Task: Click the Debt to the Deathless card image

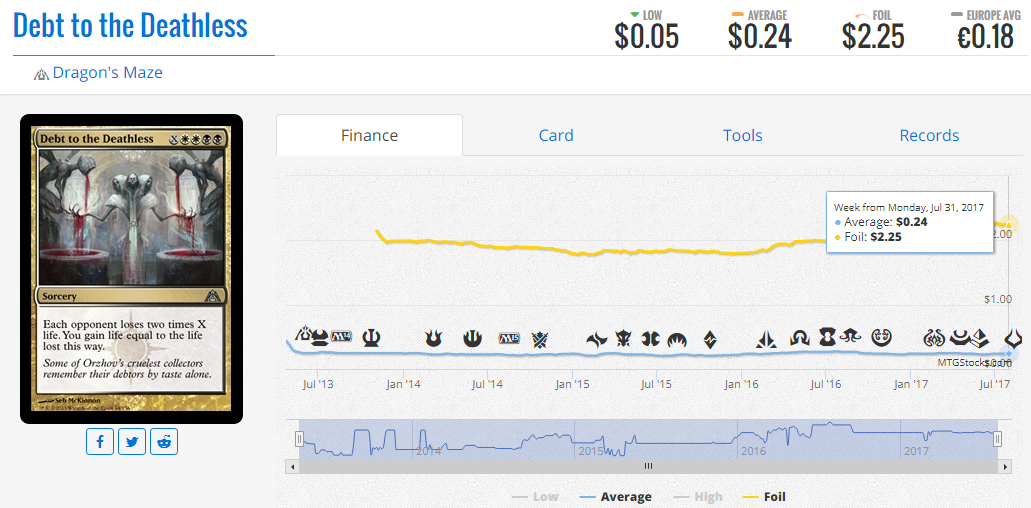Action: pos(132,269)
